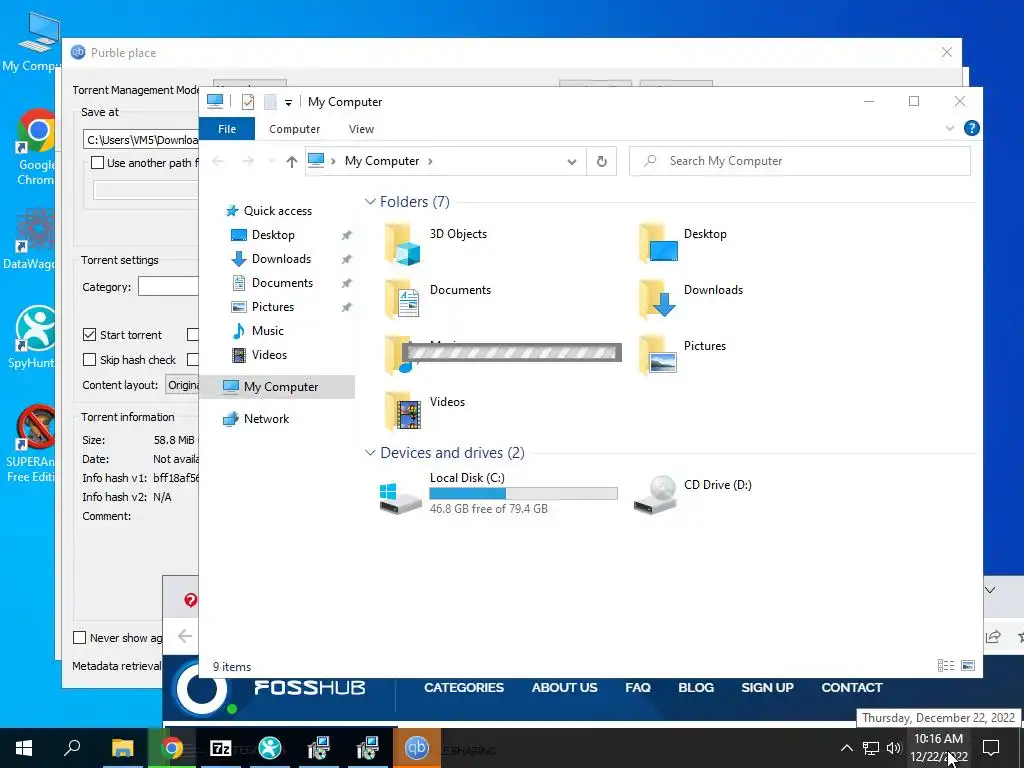This screenshot has height=768, width=1024.
Task: Click the New folder quick access toolbar icon
Action: [270, 102]
